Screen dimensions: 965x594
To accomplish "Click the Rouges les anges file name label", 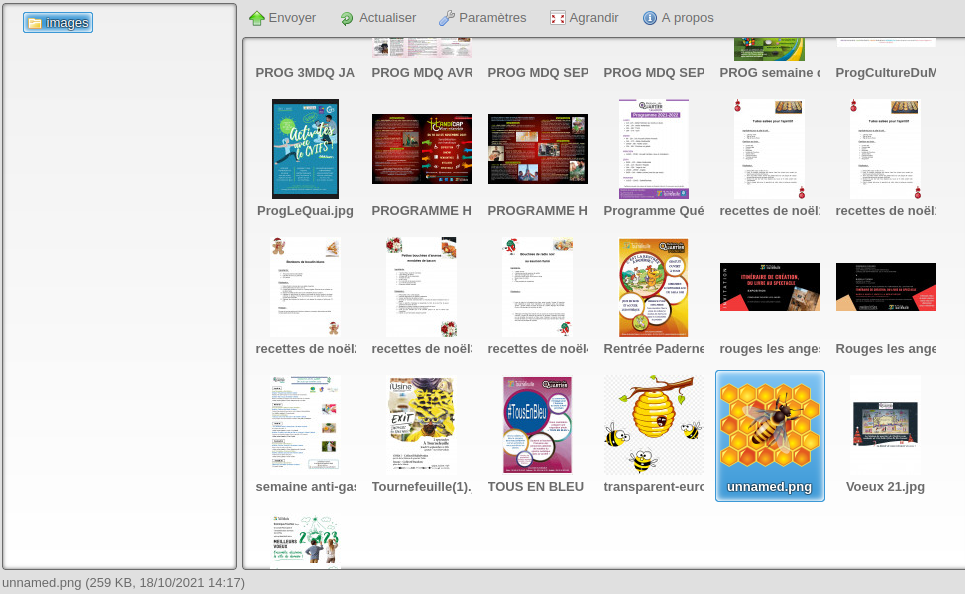I will pos(885,349).
